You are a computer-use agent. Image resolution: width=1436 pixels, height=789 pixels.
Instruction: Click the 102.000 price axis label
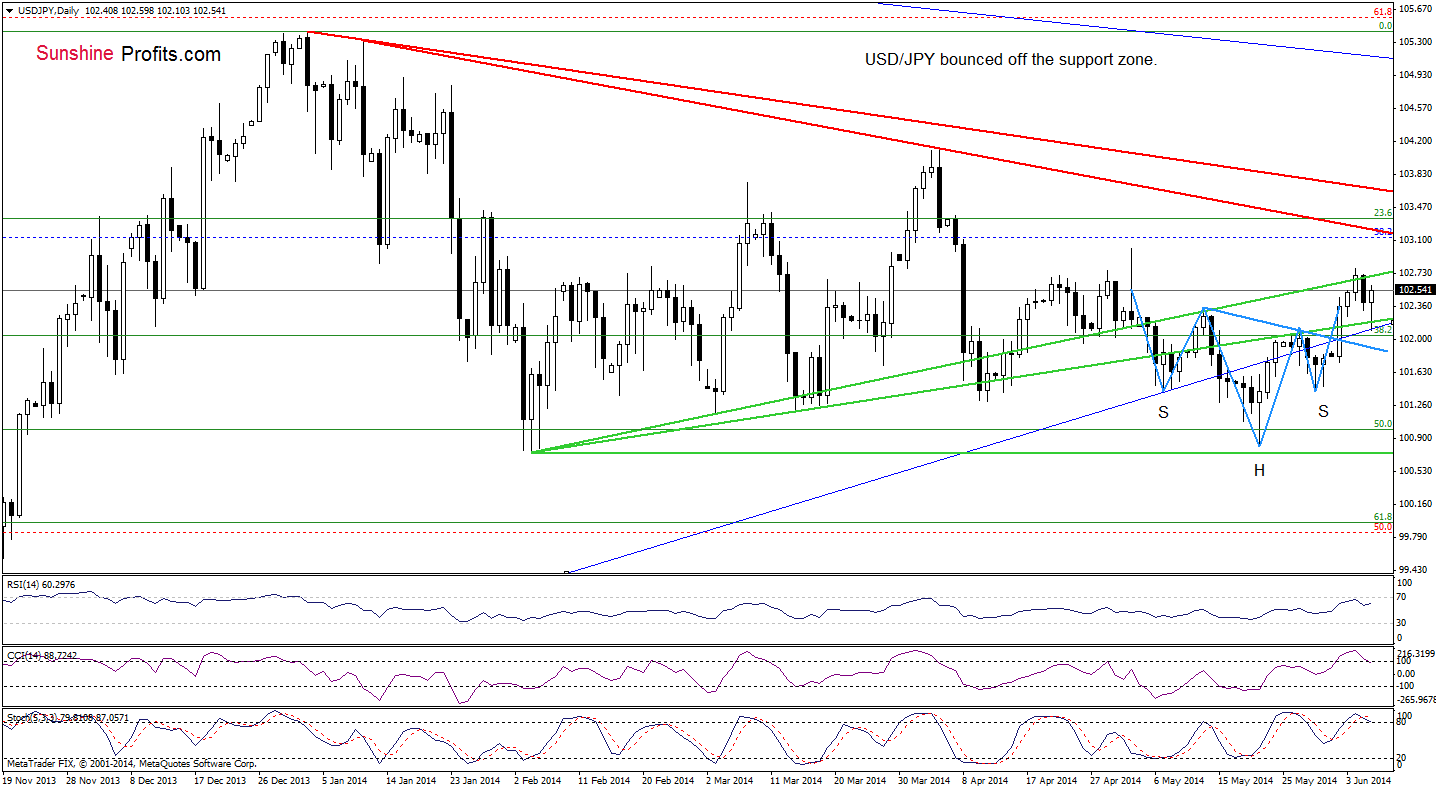1415,339
